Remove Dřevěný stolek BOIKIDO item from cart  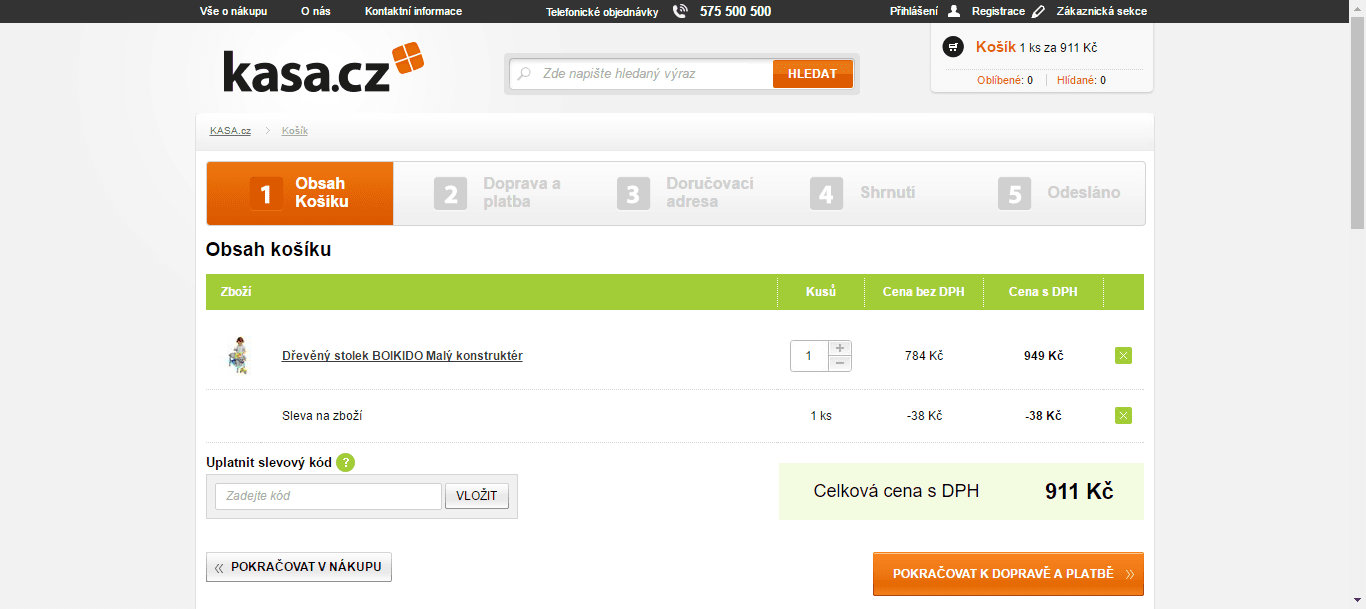click(x=1123, y=355)
